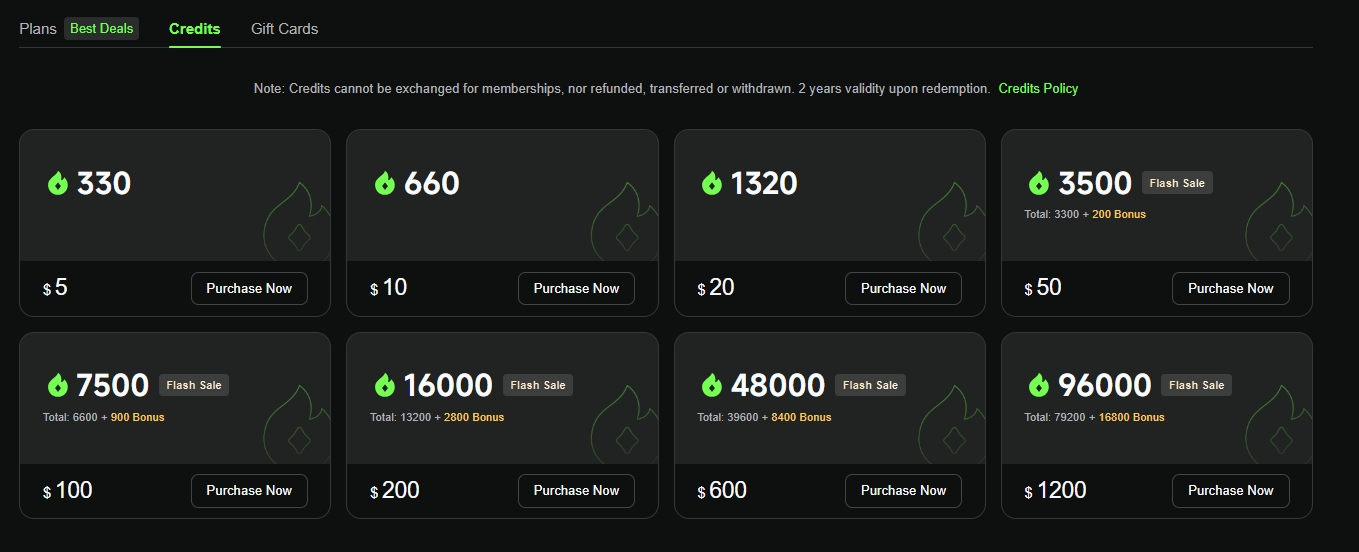
Task: Select the Credits tab
Action: click(x=194, y=29)
